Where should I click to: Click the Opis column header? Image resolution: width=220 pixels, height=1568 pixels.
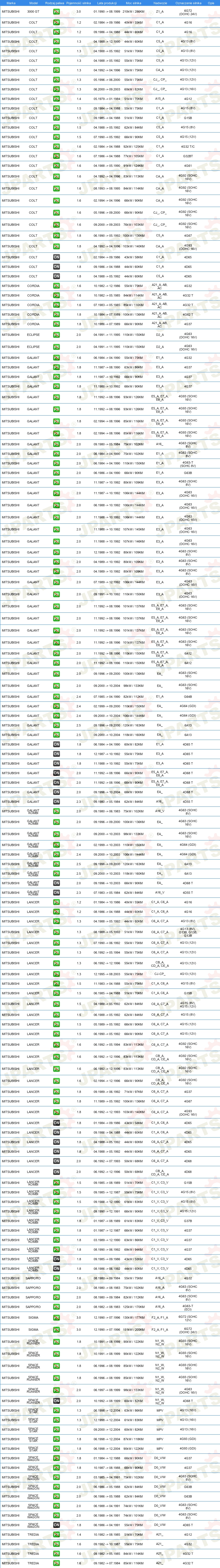tap(211, 3)
